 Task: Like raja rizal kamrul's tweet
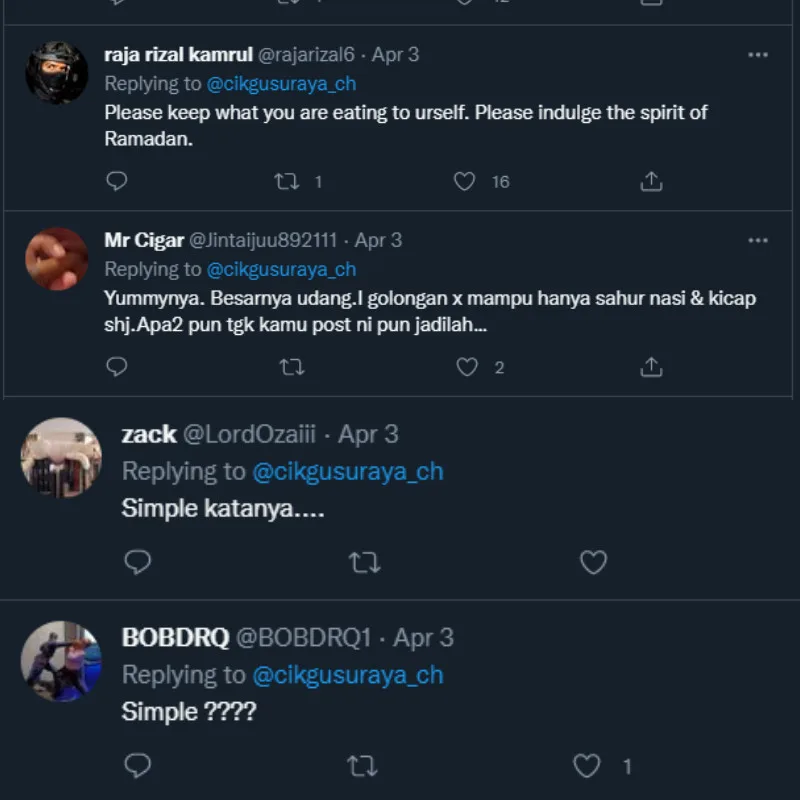click(x=464, y=181)
